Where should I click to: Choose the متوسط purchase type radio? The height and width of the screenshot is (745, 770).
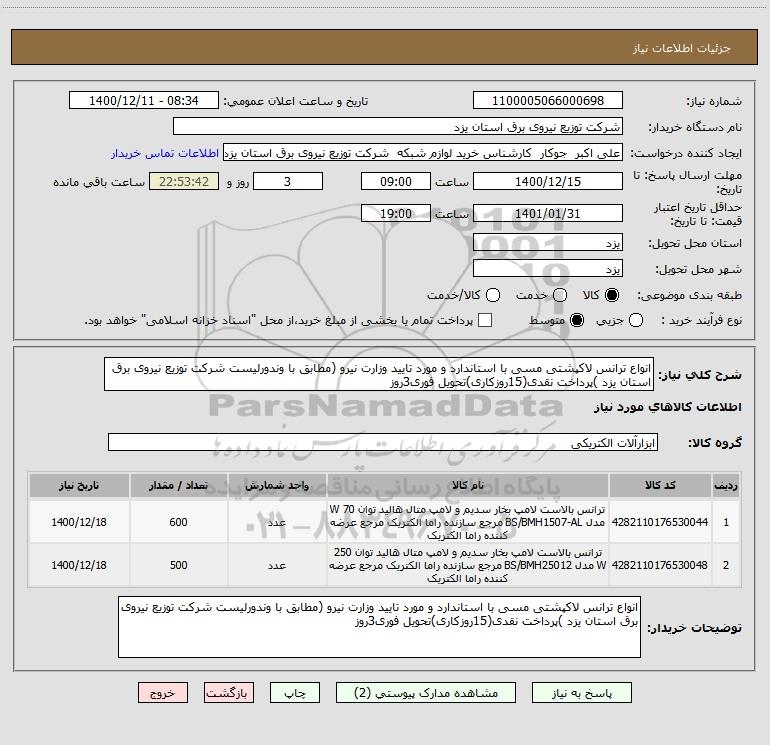click(577, 320)
